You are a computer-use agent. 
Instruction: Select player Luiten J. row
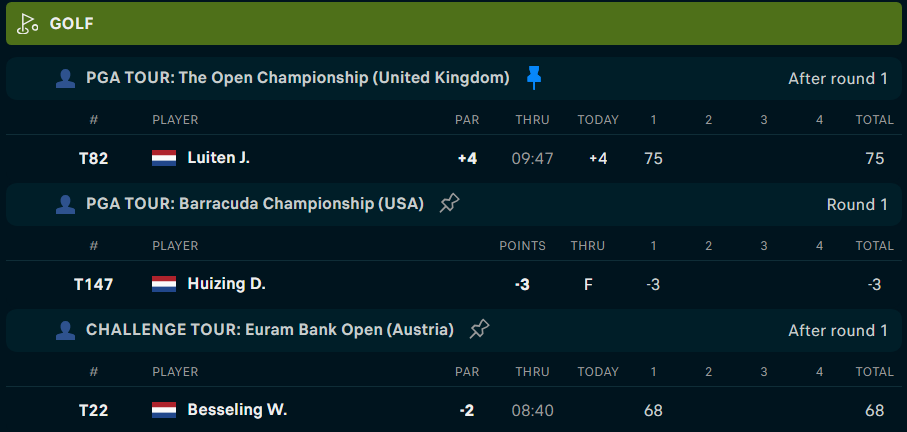click(454, 158)
